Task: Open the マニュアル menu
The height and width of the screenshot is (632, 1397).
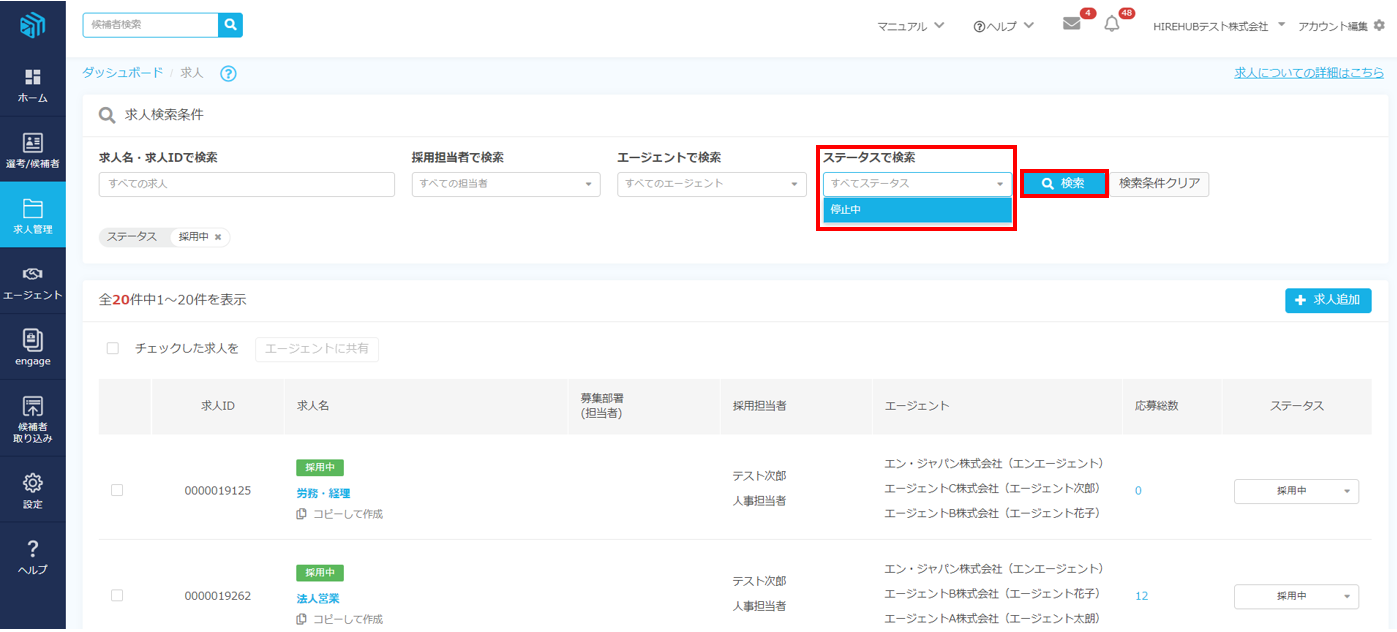Action: click(910, 26)
